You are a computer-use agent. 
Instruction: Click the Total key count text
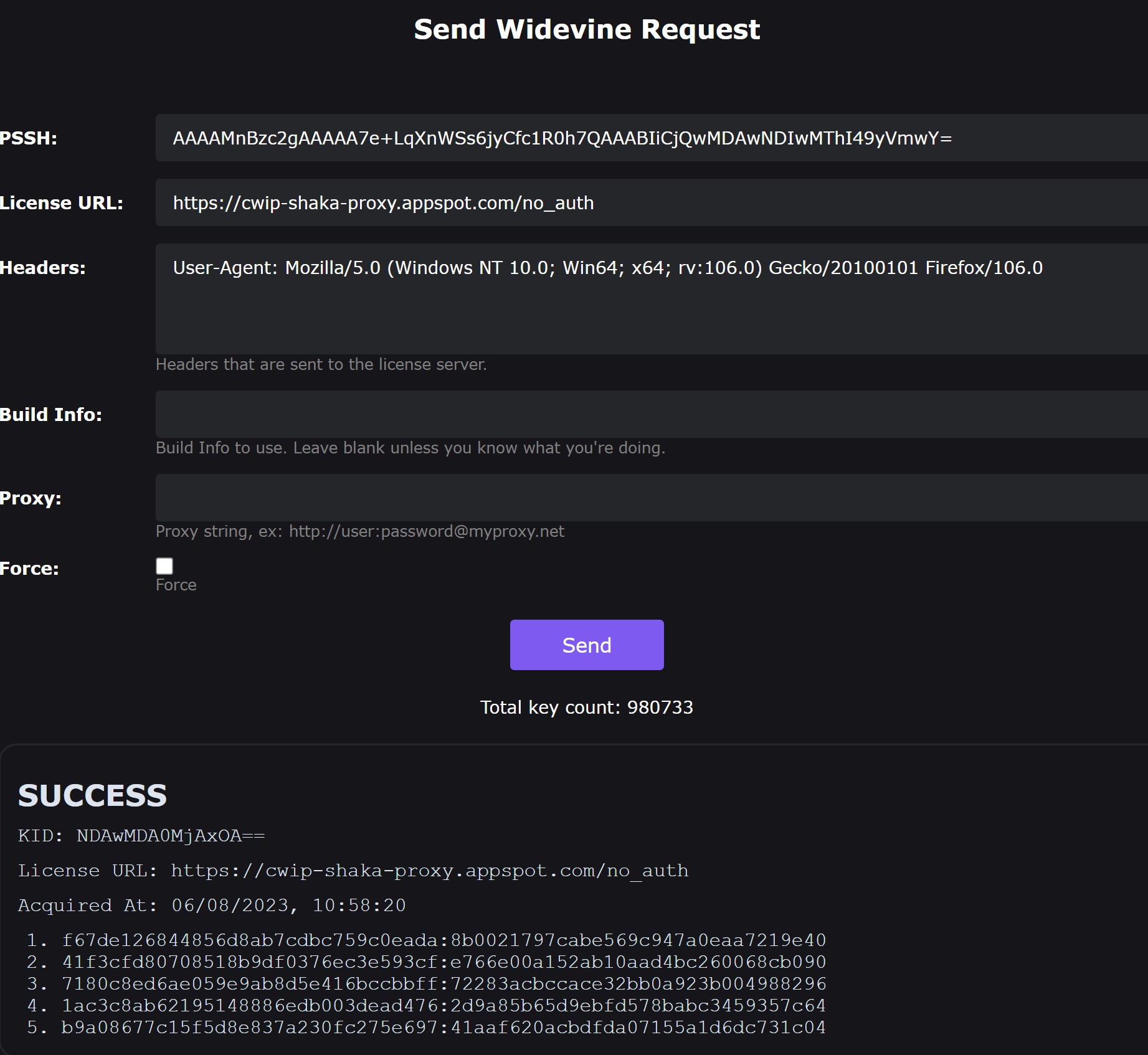point(587,707)
